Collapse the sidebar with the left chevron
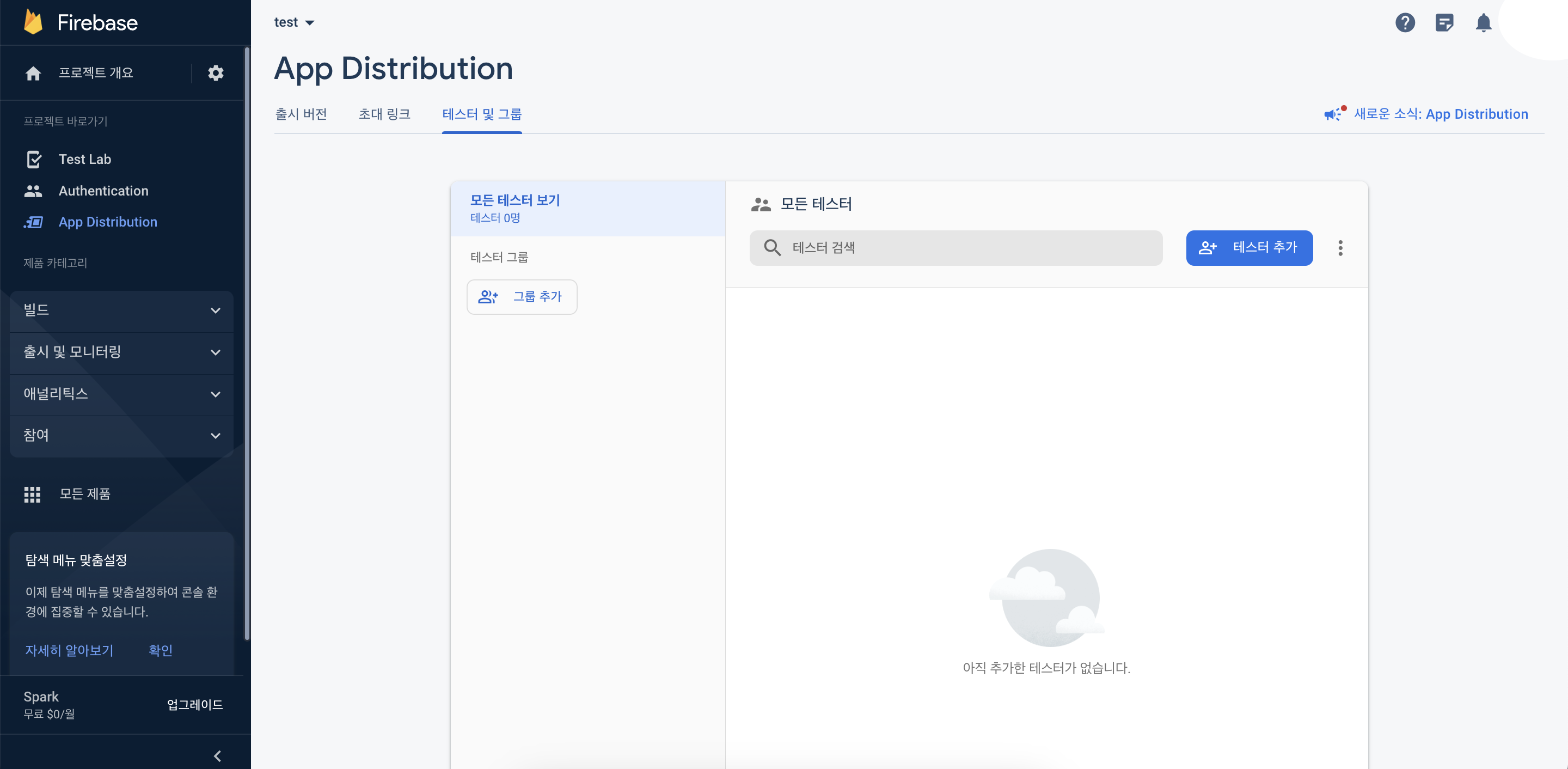The width and height of the screenshot is (1568, 769). (217, 755)
